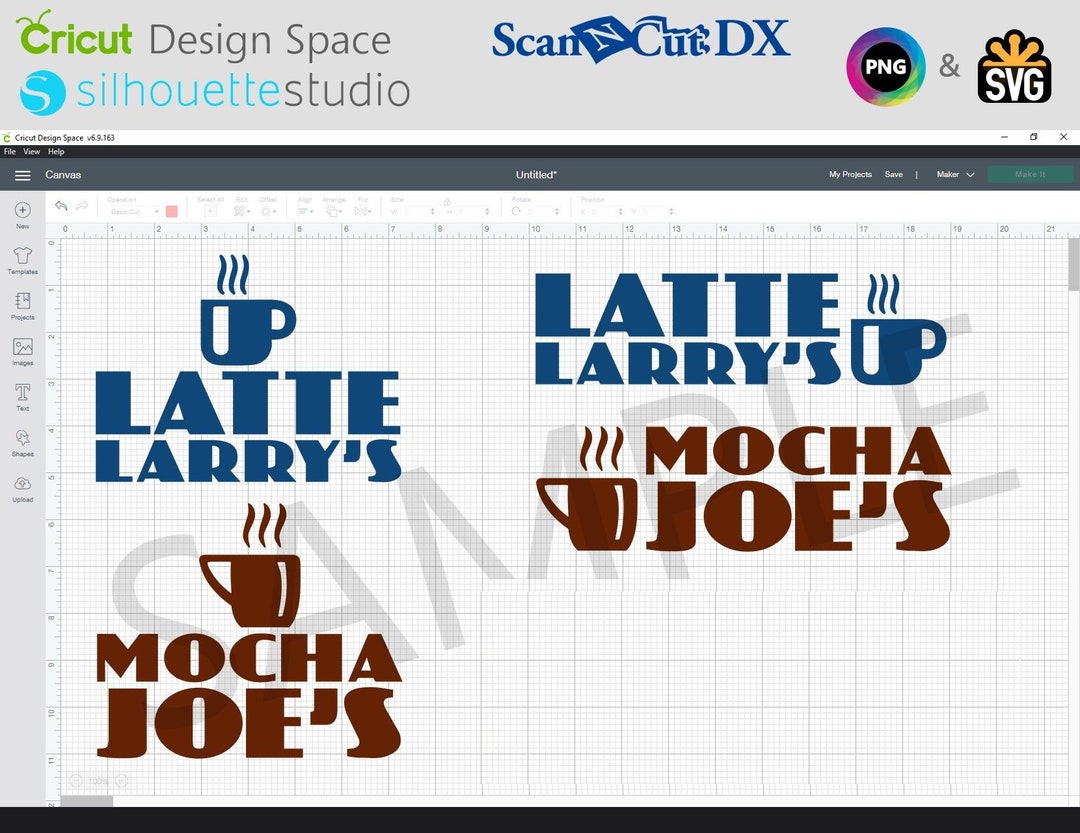The image size is (1080, 833).
Task: Open the Arrange dropdown
Action: [x=334, y=211]
